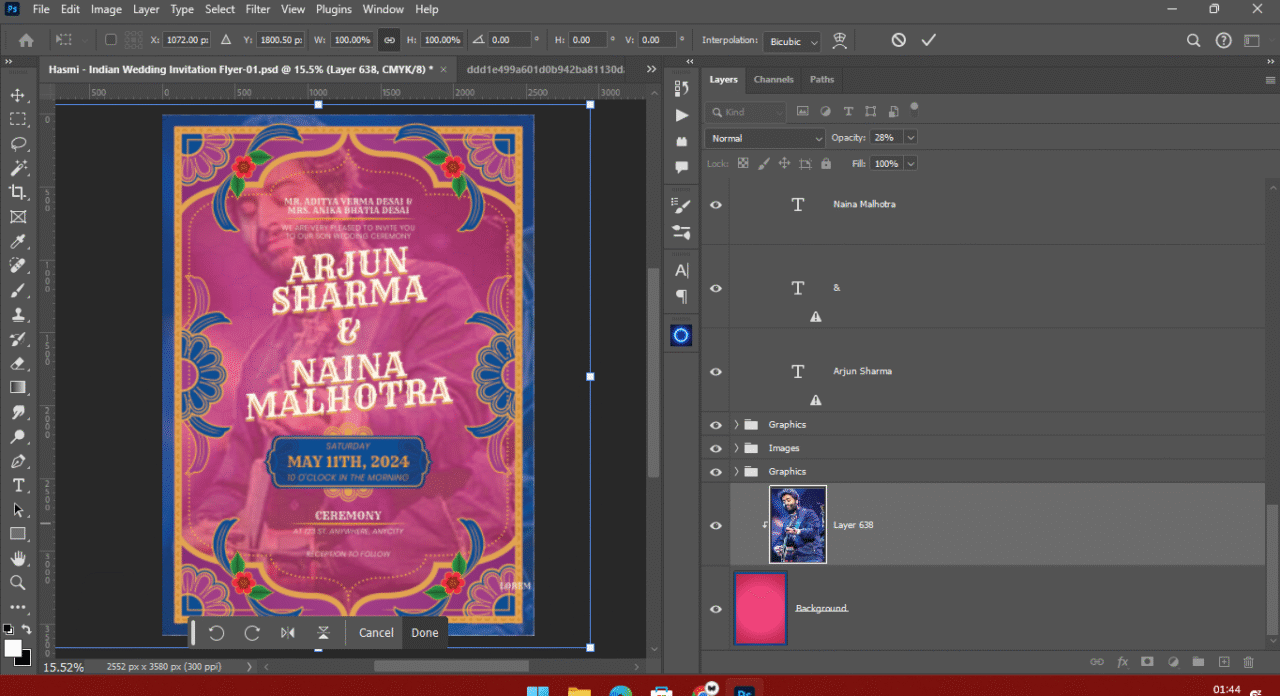Open the Filter menu

(258, 9)
